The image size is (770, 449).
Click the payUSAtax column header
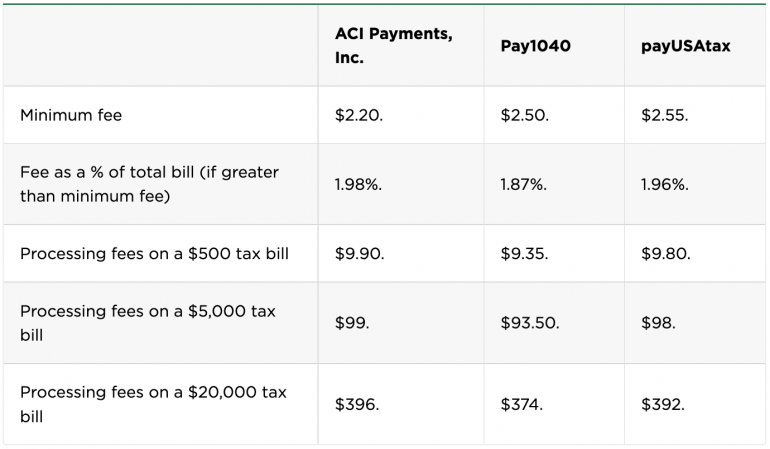[685, 46]
